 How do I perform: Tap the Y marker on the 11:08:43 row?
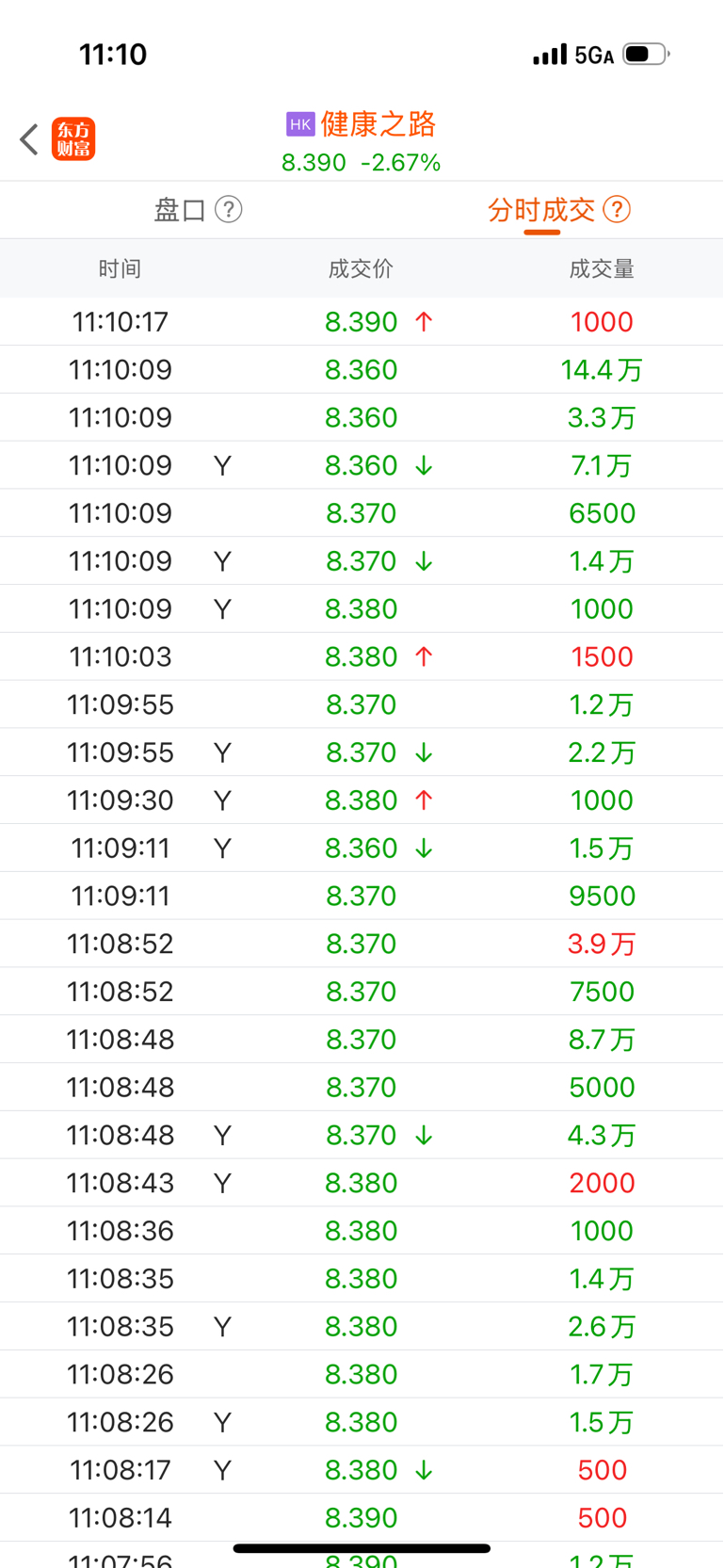[x=222, y=1184]
